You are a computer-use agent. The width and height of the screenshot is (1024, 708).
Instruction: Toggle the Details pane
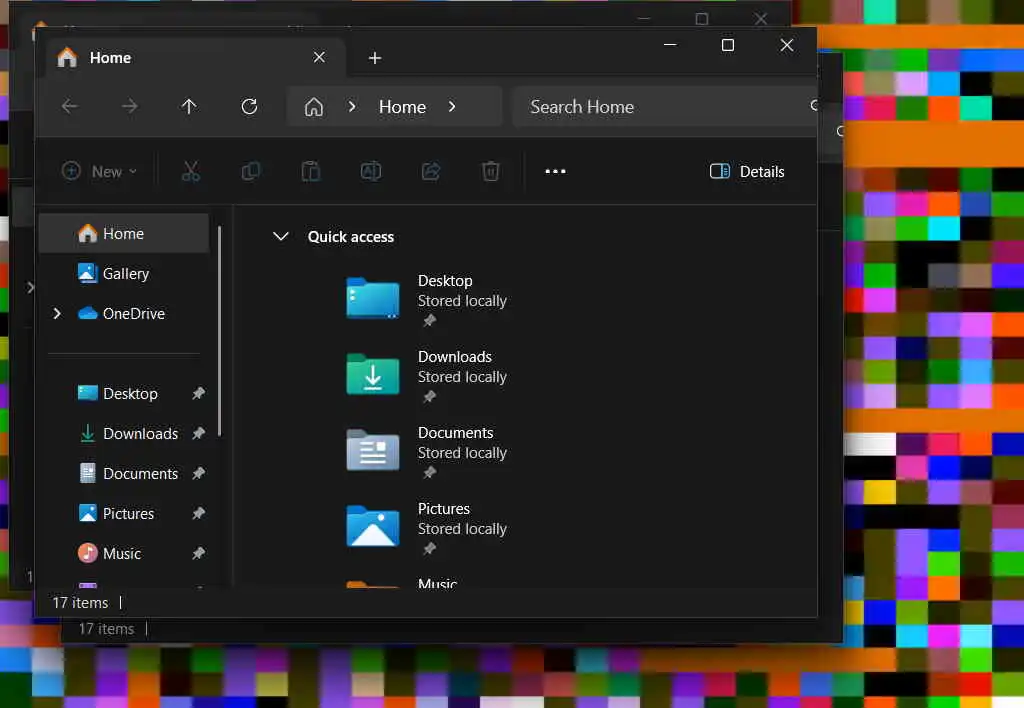coord(747,171)
